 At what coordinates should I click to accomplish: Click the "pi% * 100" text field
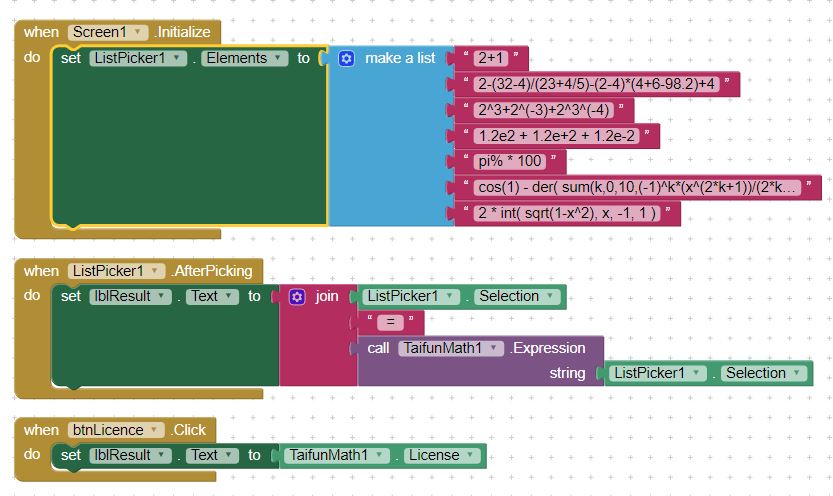[x=510, y=161]
